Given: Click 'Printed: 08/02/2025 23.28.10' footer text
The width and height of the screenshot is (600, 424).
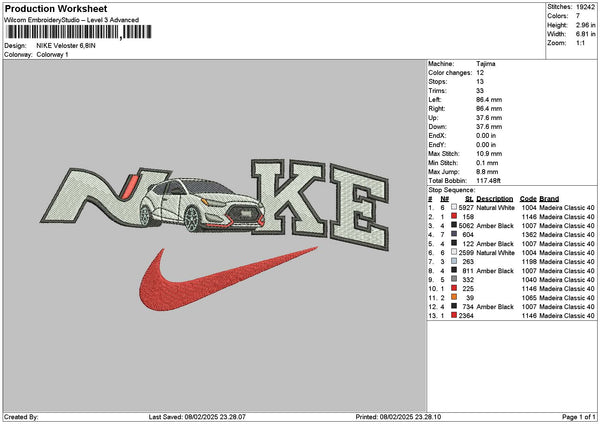Looking at the screenshot, I should click(398, 417).
